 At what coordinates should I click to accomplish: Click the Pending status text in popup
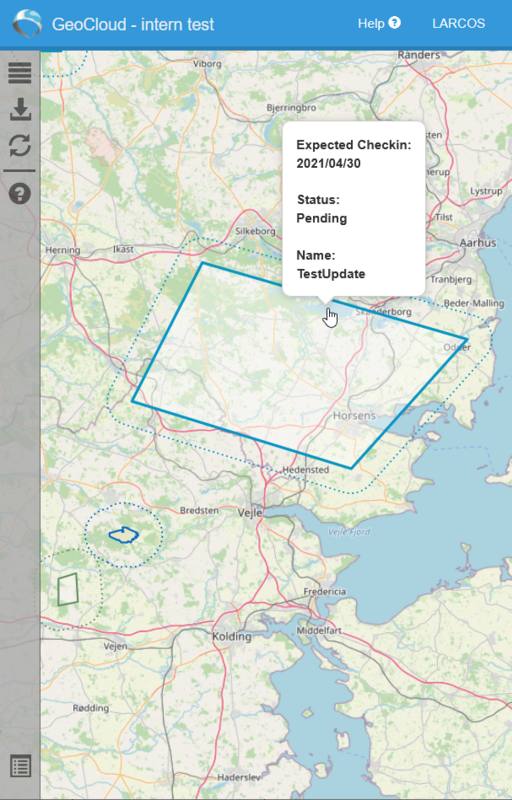(322, 218)
